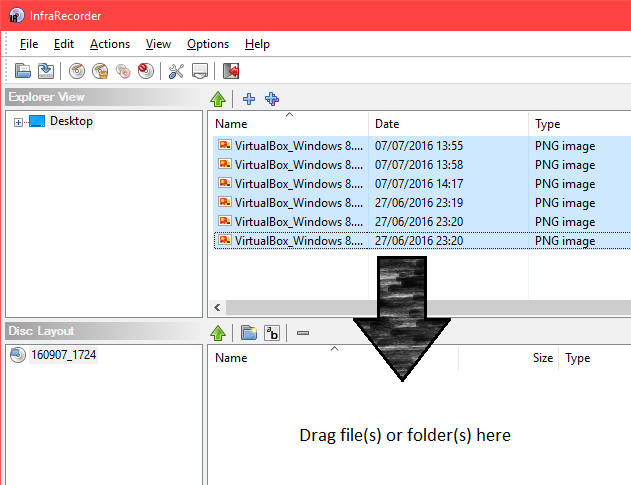Screen dimensions: 631x485
Task: Click the Burn compilation disc icon
Action: 77,71
